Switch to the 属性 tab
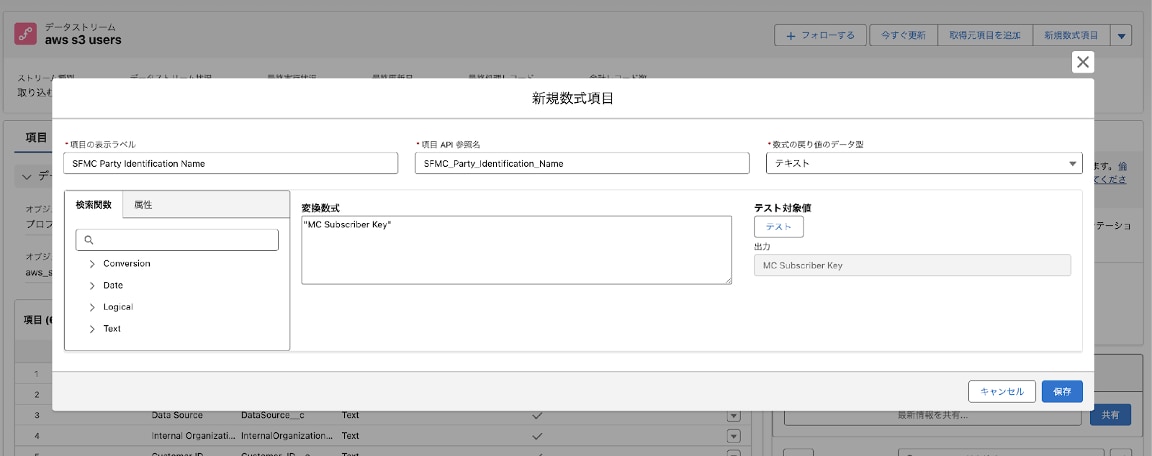Screen dimensions: 1152x456 (x=143, y=204)
